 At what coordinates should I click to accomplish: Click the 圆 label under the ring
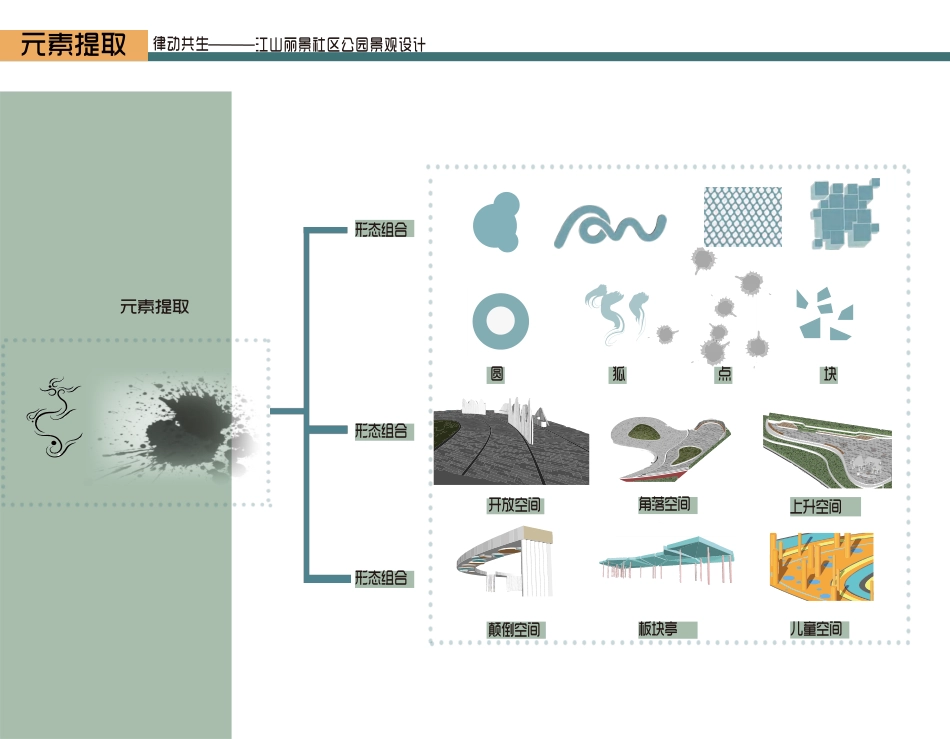click(496, 375)
